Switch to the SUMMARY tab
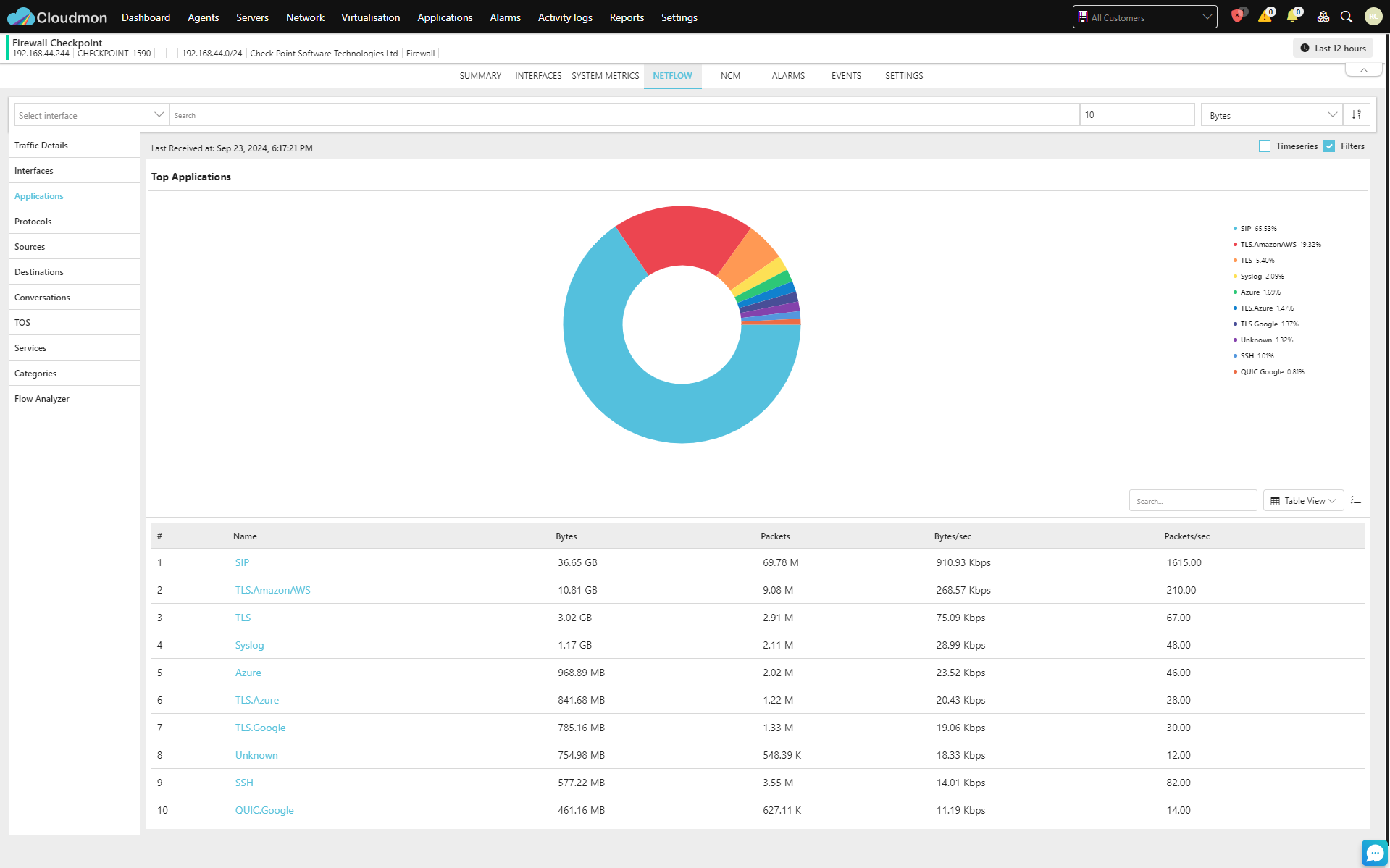This screenshot has height=868, width=1390. point(480,75)
